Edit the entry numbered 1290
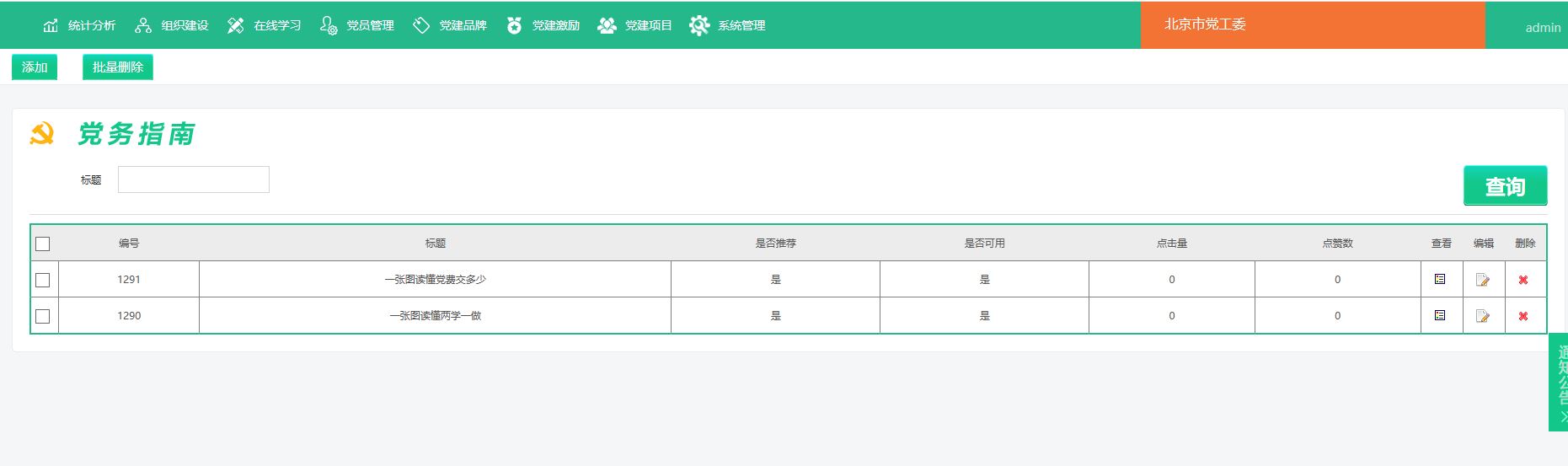This screenshot has width=1568, height=466. 1482,316
